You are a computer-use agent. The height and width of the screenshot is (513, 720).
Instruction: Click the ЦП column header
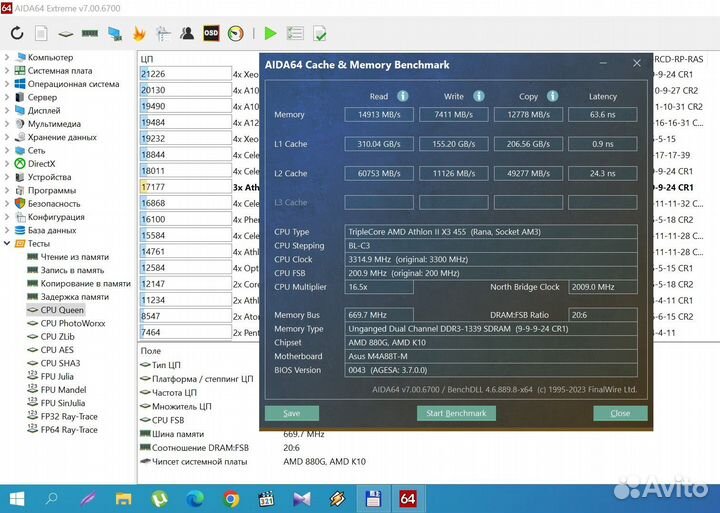point(147,59)
